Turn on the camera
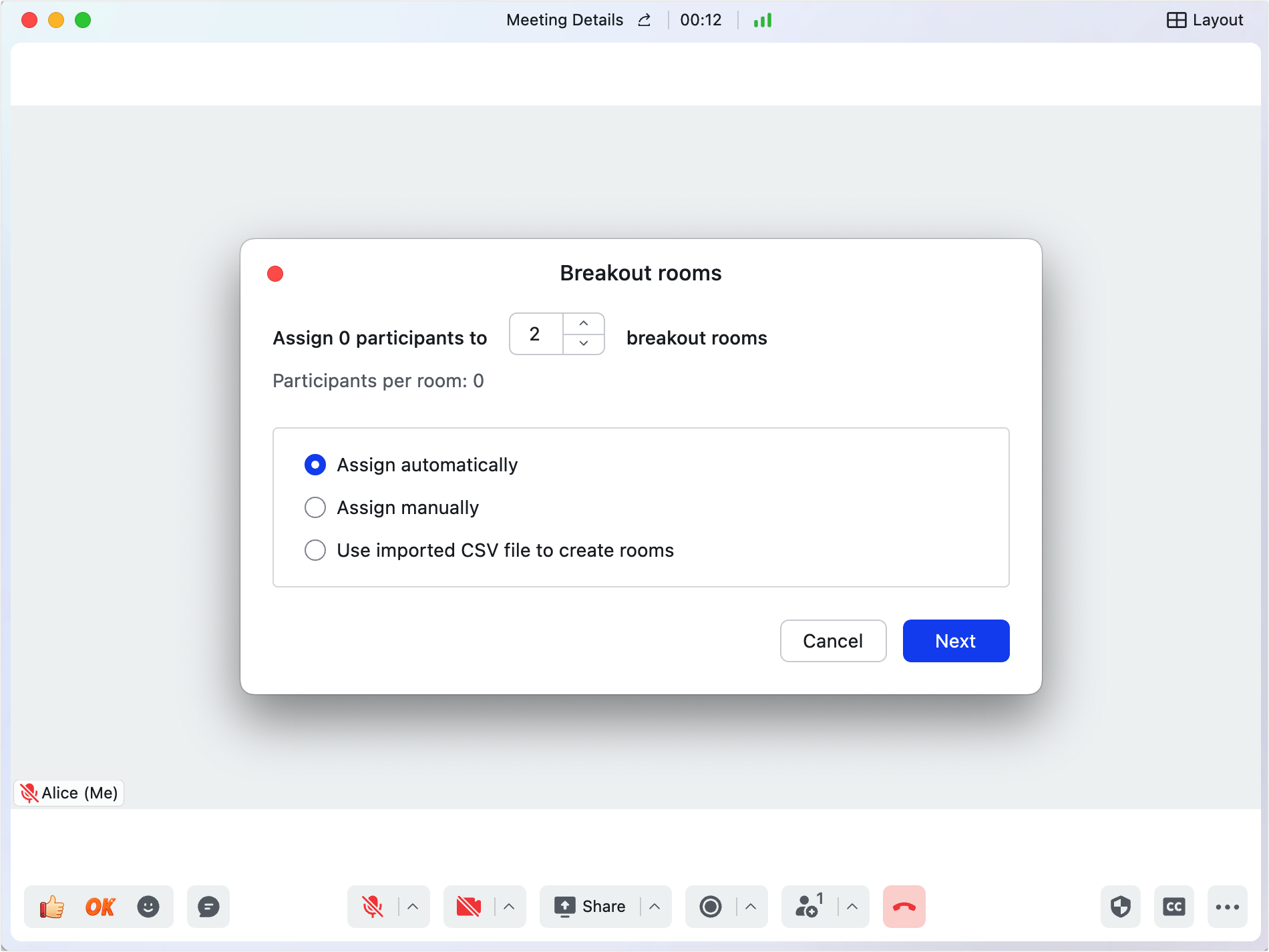The width and height of the screenshot is (1269, 952). [469, 907]
